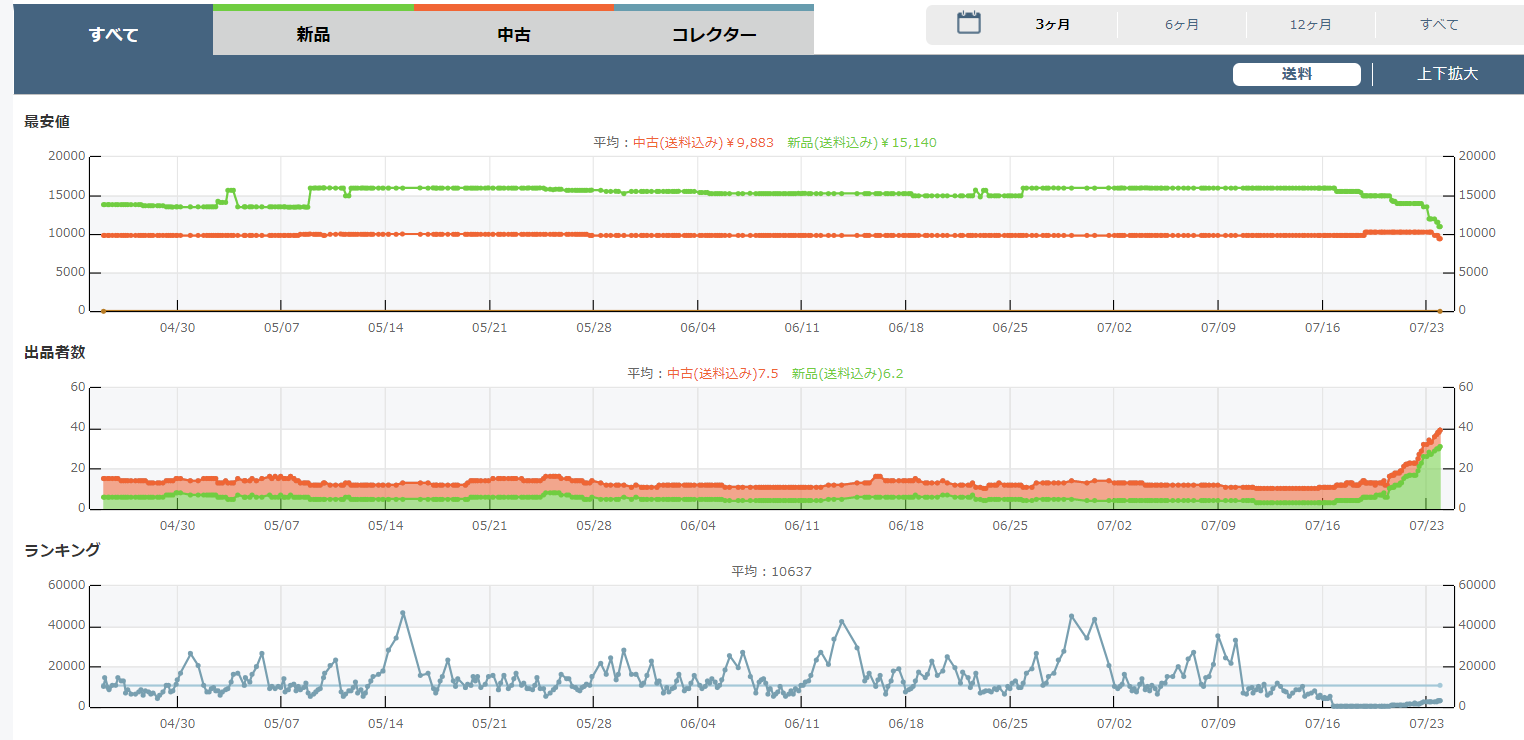Switch to the コレクター tab
The height and width of the screenshot is (740, 1524).
click(713, 35)
